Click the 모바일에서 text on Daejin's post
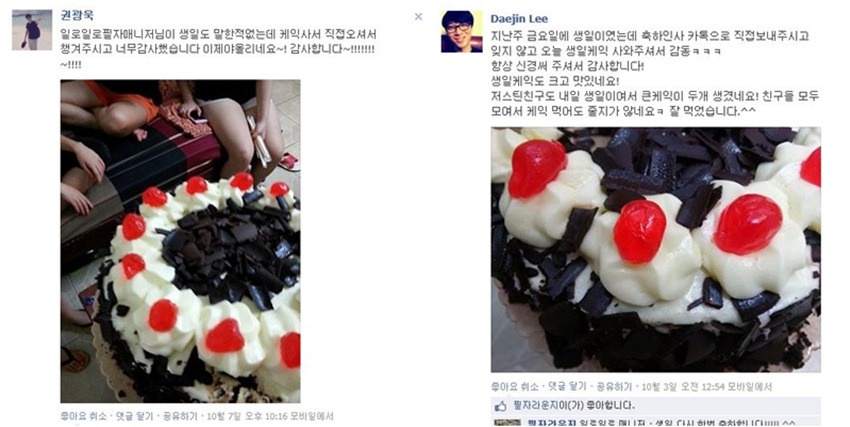The width and height of the screenshot is (850, 427). click(x=751, y=387)
